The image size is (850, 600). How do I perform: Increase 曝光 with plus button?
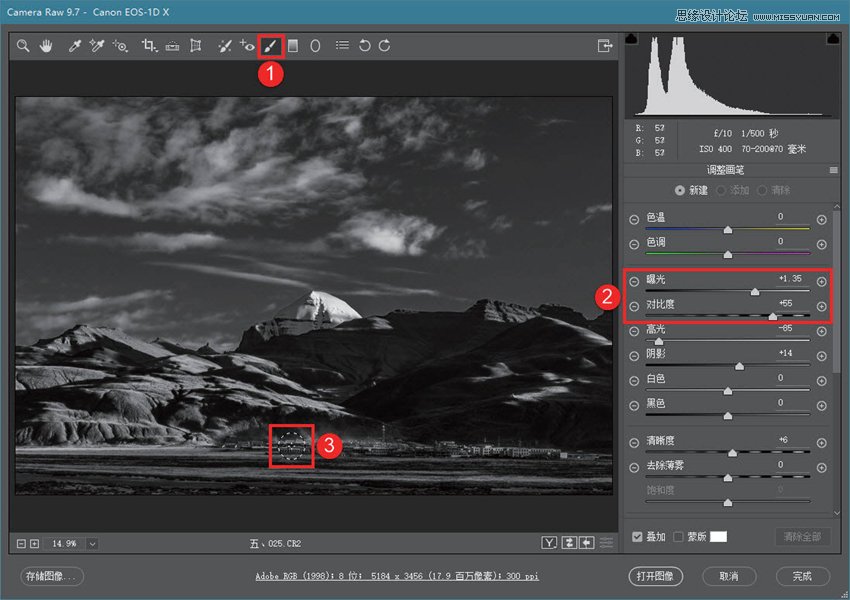(x=822, y=281)
